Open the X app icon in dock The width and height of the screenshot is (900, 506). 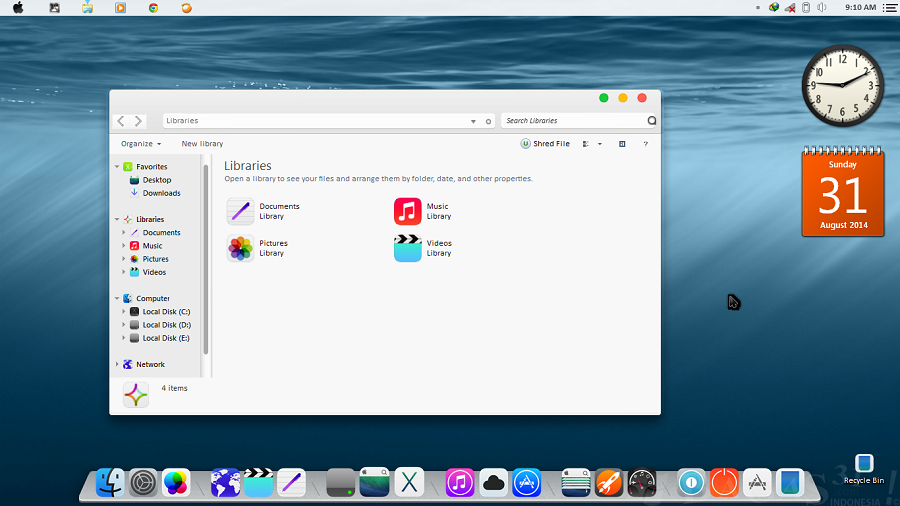pos(409,482)
